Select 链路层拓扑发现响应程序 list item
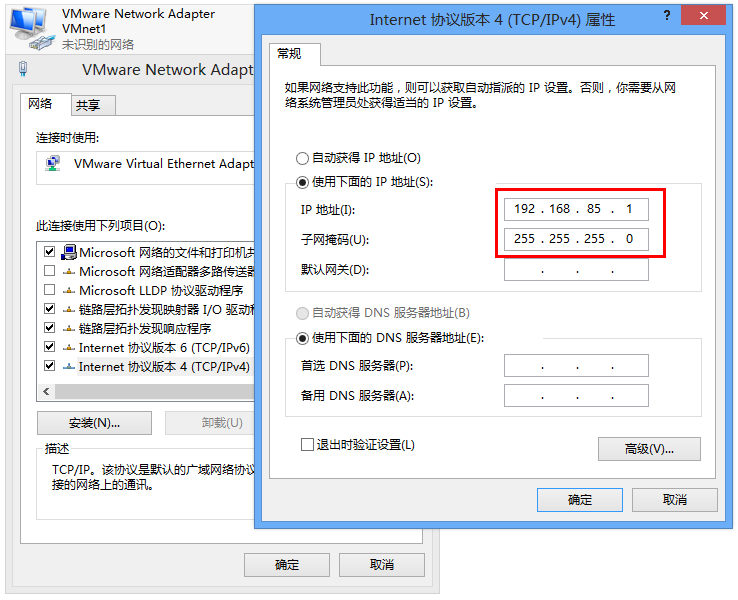This screenshot has width=738, height=600. point(144,328)
